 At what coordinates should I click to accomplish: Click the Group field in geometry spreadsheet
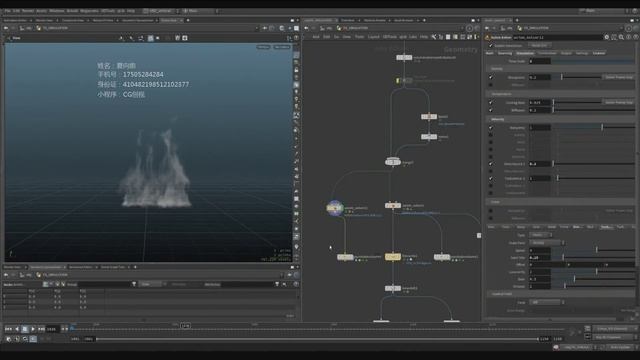tap(104, 284)
